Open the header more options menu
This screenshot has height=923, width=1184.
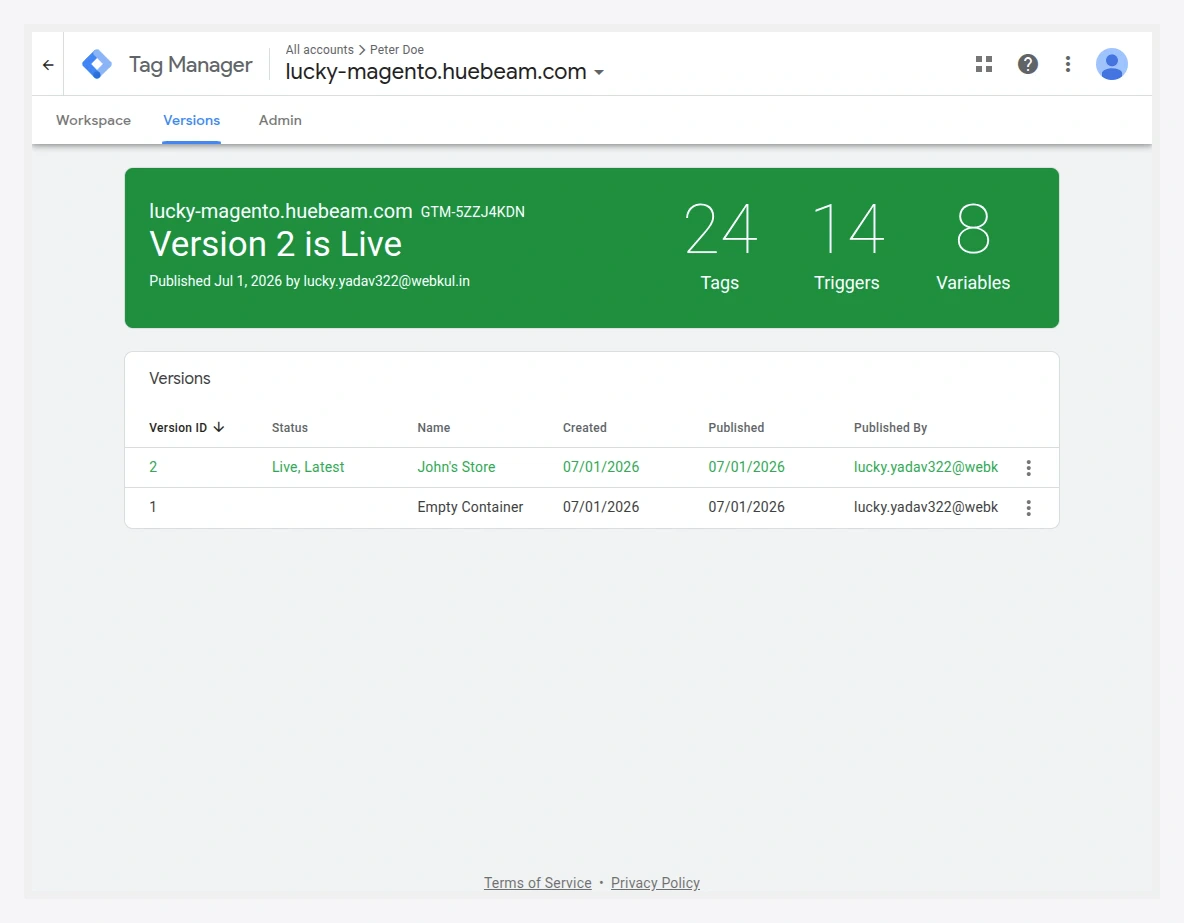coord(1068,64)
